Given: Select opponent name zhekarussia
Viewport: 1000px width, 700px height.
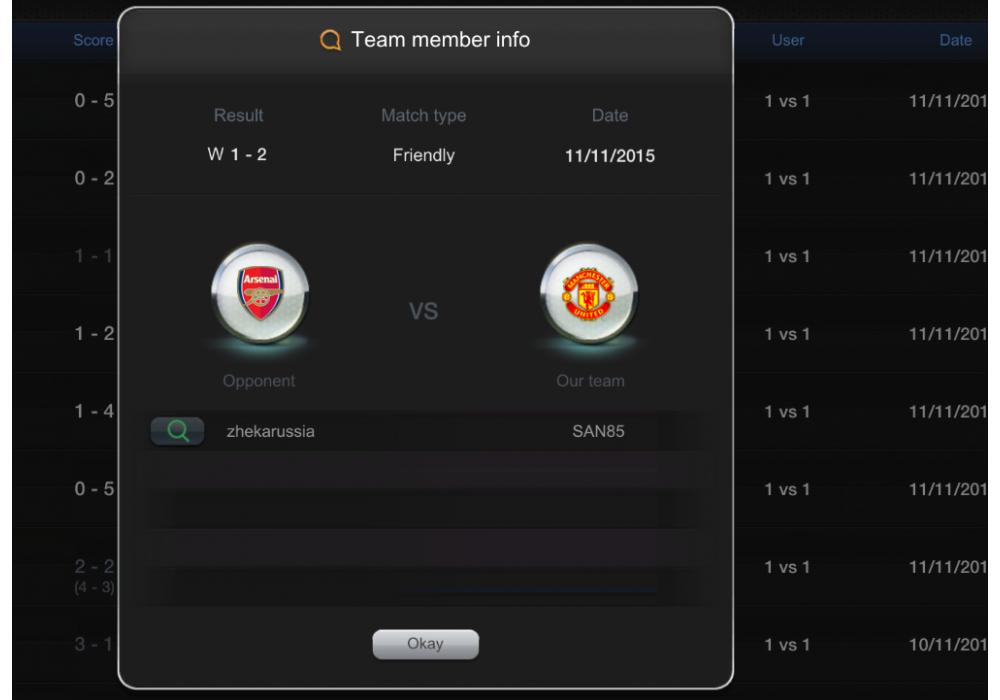Looking at the screenshot, I should (x=270, y=432).
